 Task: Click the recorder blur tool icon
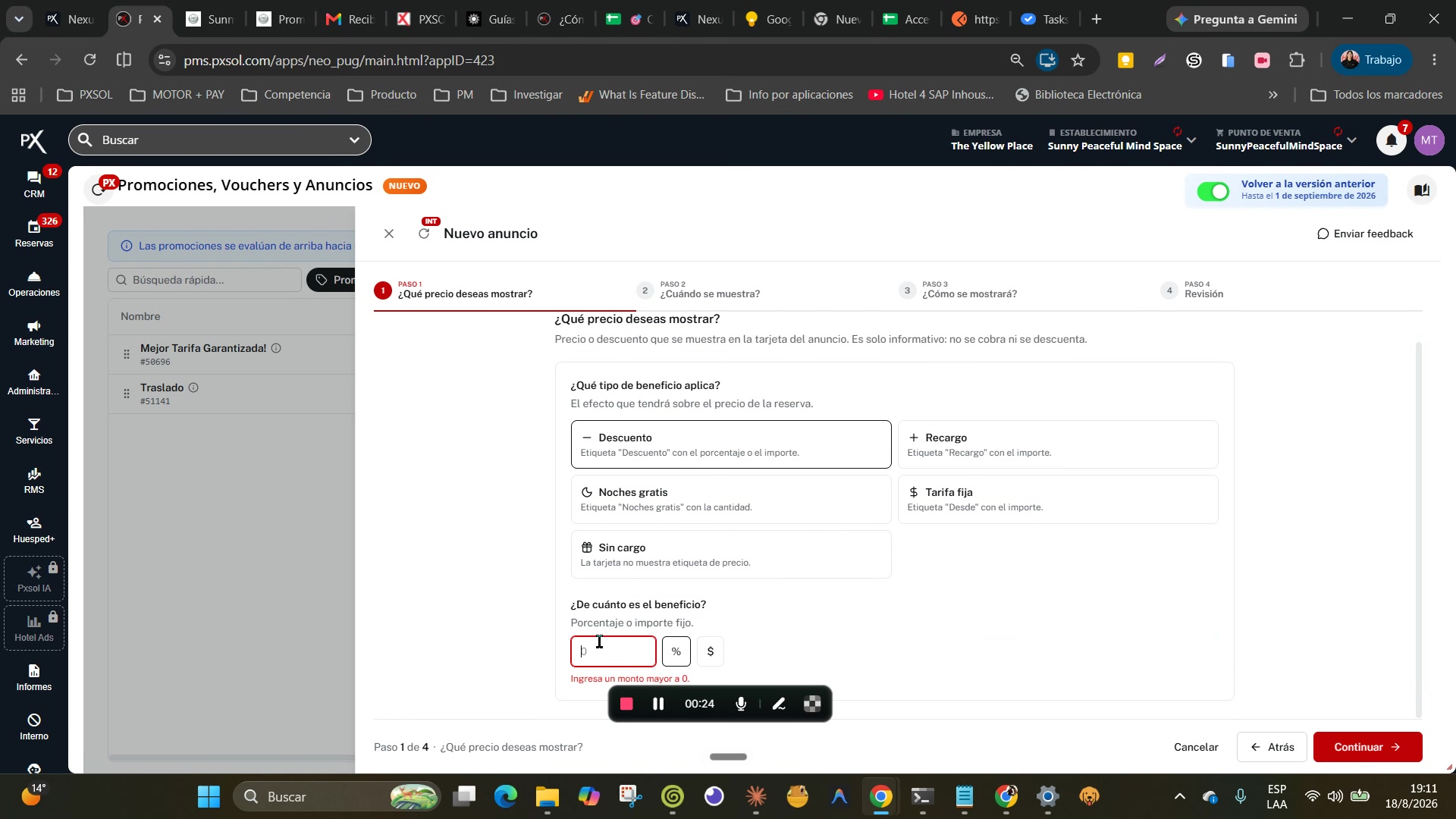click(812, 704)
